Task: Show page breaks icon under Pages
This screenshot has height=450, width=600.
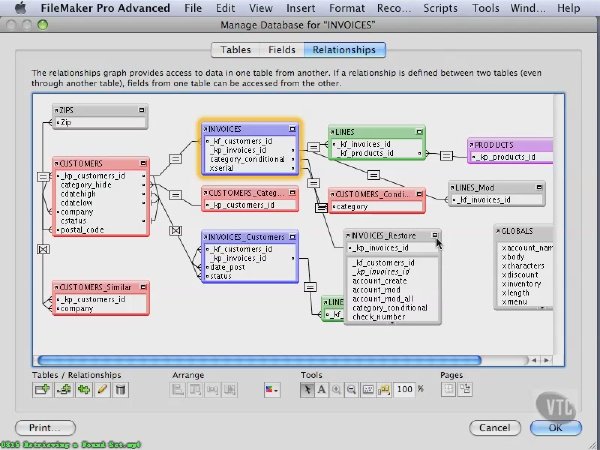Action: [448, 390]
